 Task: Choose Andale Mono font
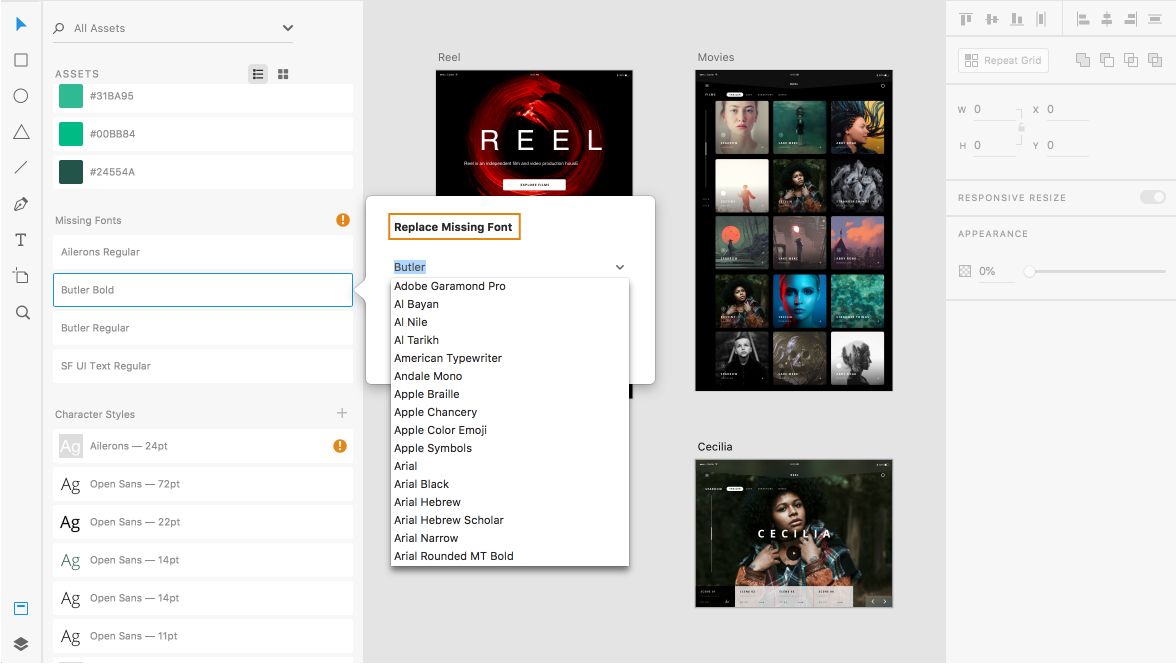[x=509, y=376]
